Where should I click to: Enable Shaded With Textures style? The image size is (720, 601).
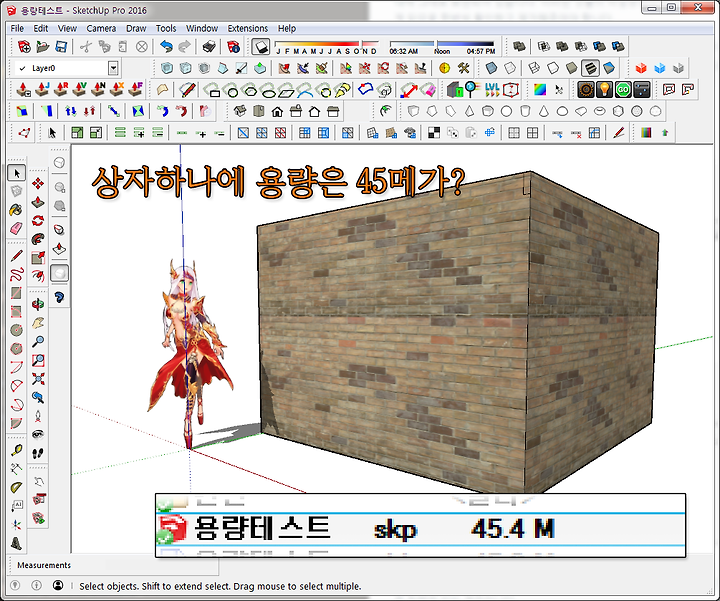pyautogui.click(x=590, y=68)
